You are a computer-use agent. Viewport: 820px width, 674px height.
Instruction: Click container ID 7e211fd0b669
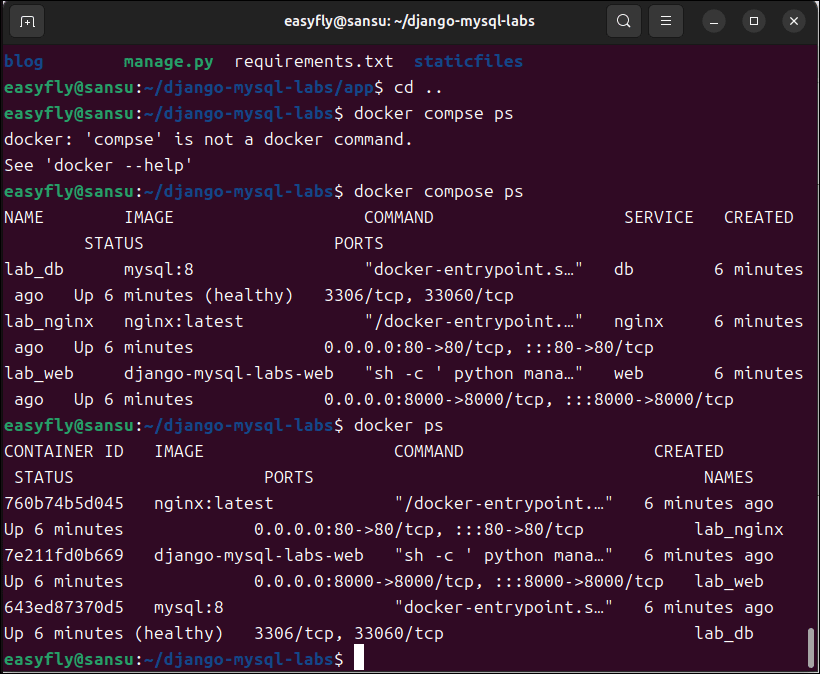pyautogui.click(x=64, y=555)
